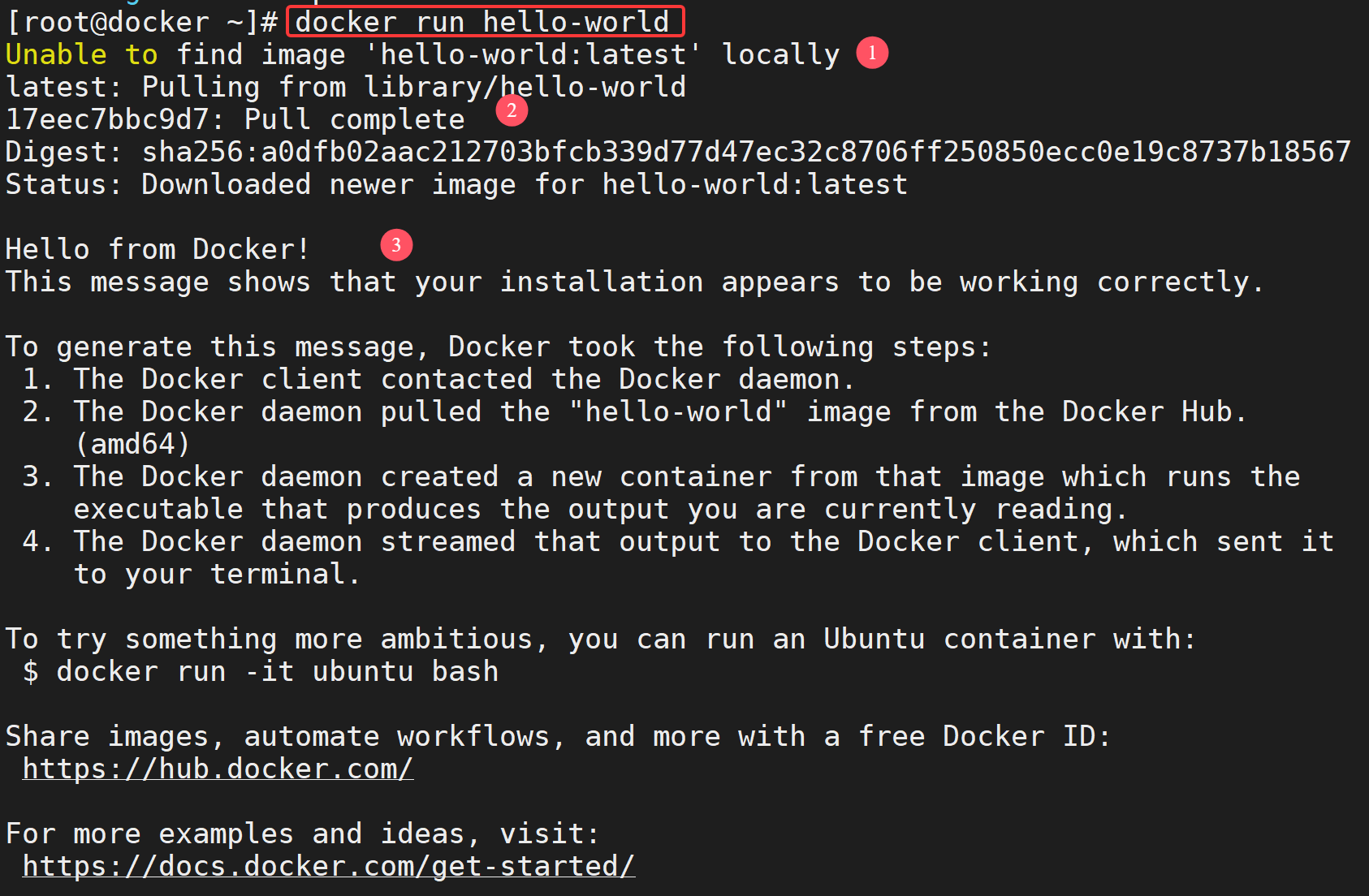Click the layer ID 17eec7bbc9d7
The height and width of the screenshot is (896, 1369).
(107, 119)
